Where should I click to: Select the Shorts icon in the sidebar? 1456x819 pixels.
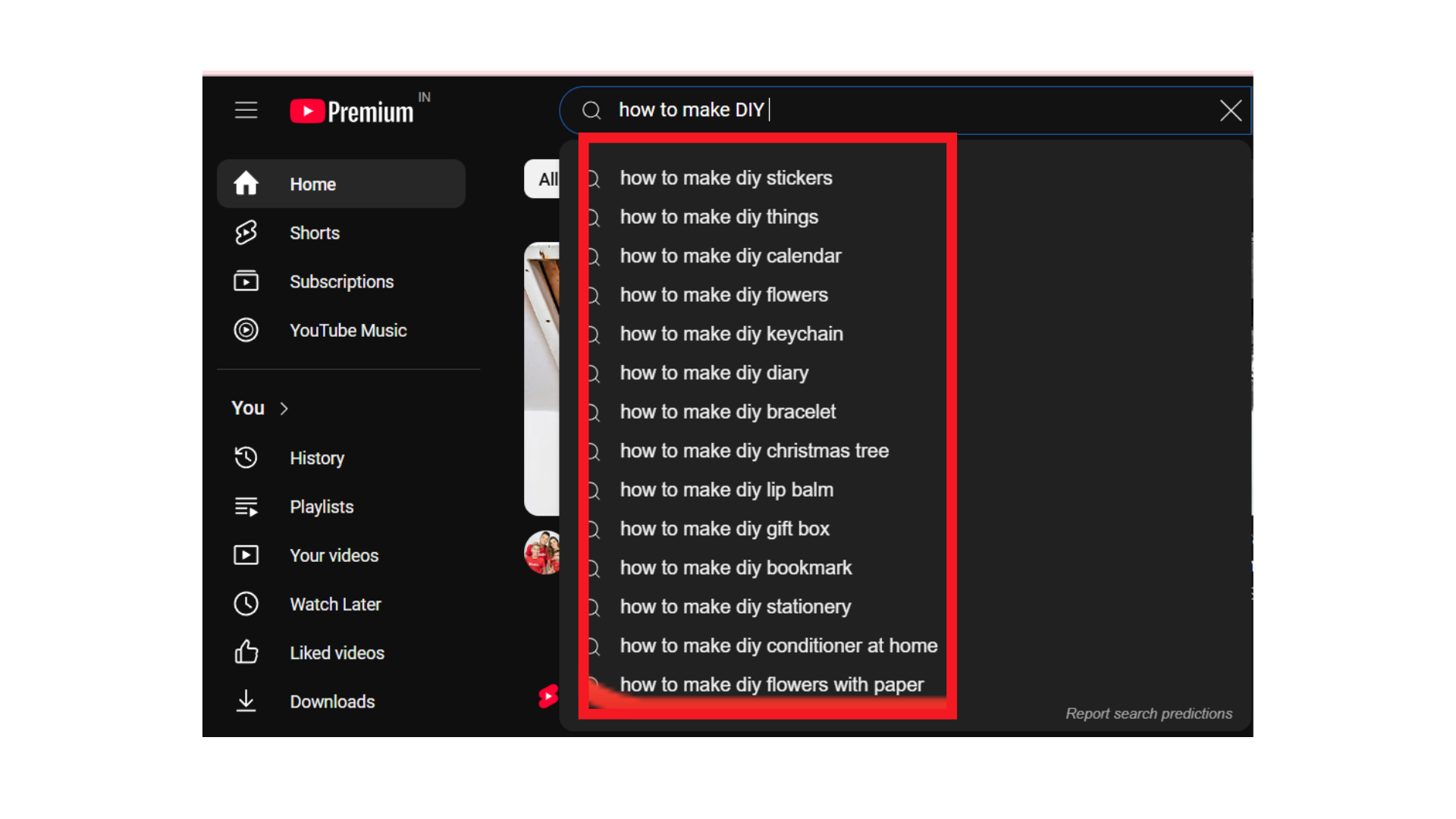[x=246, y=233]
